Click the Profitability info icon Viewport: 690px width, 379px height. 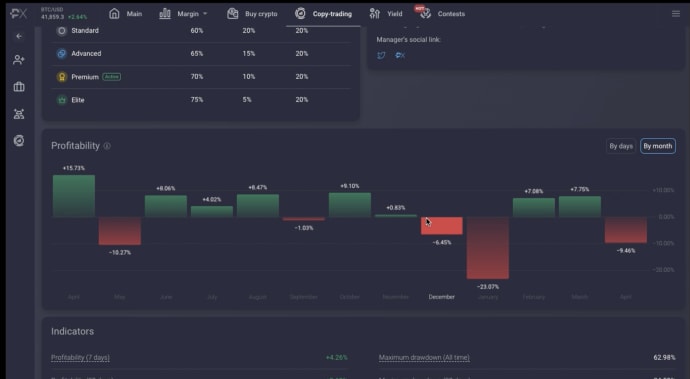[x=107, y=146]
